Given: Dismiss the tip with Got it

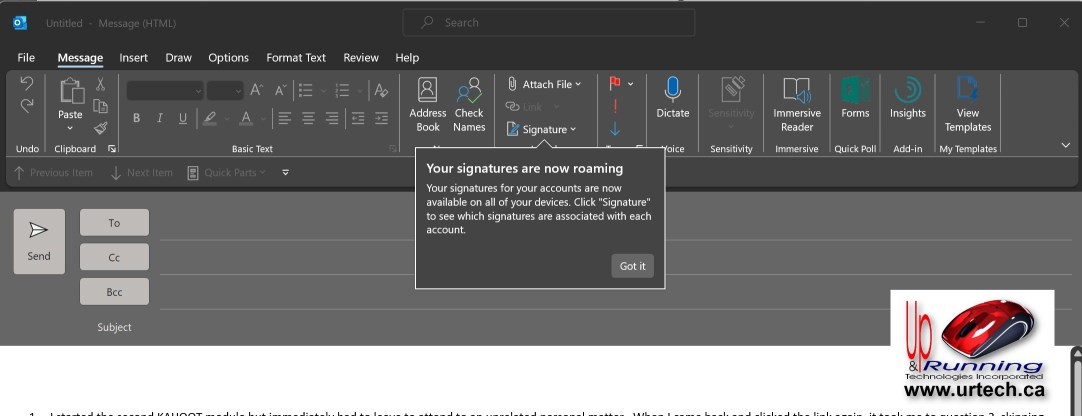Looking at the screenshot, I should click(x=632, y=266).
